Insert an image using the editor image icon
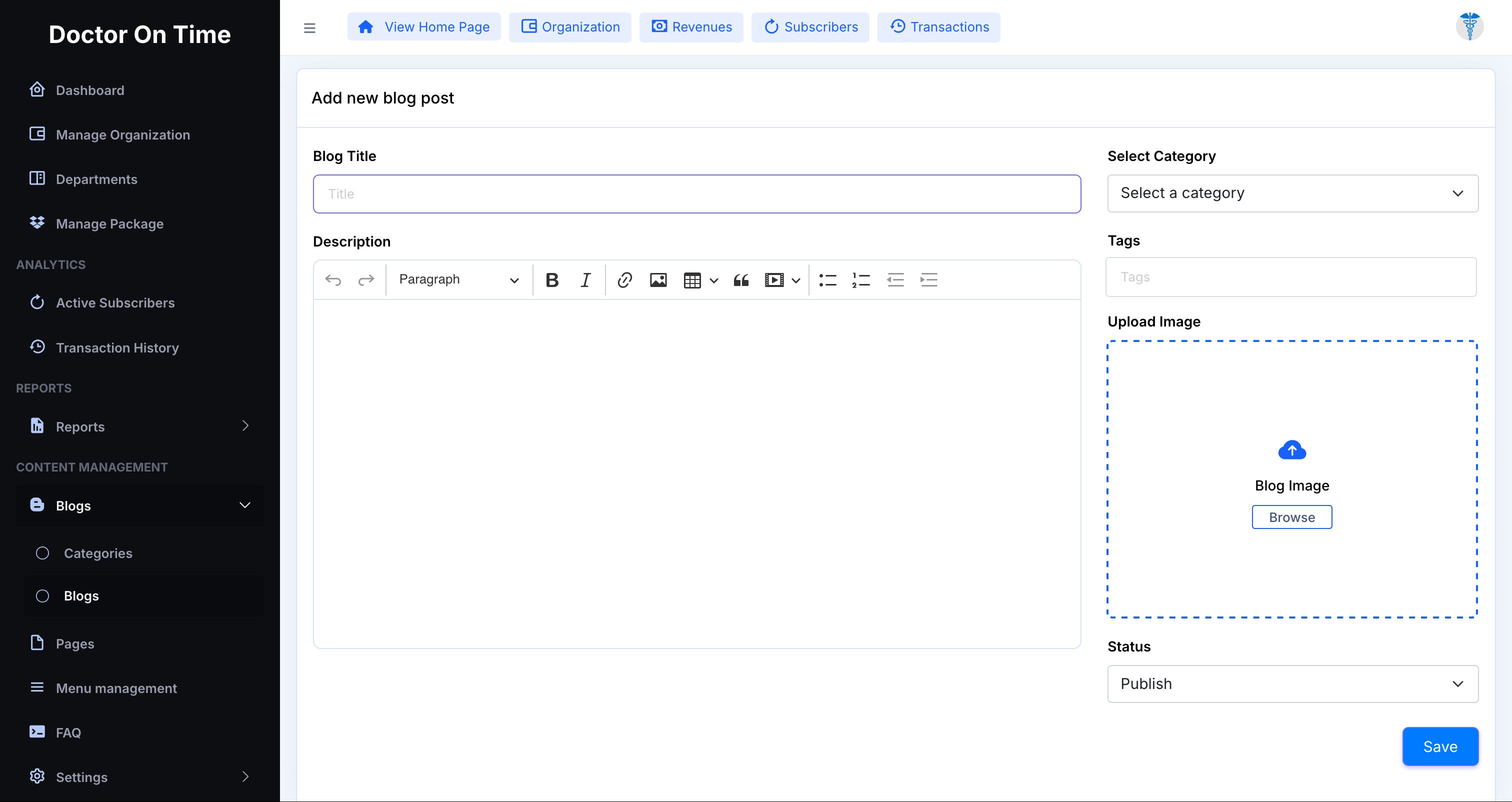The height and width of the screenshot is (802, 1512). coord(658,280)
